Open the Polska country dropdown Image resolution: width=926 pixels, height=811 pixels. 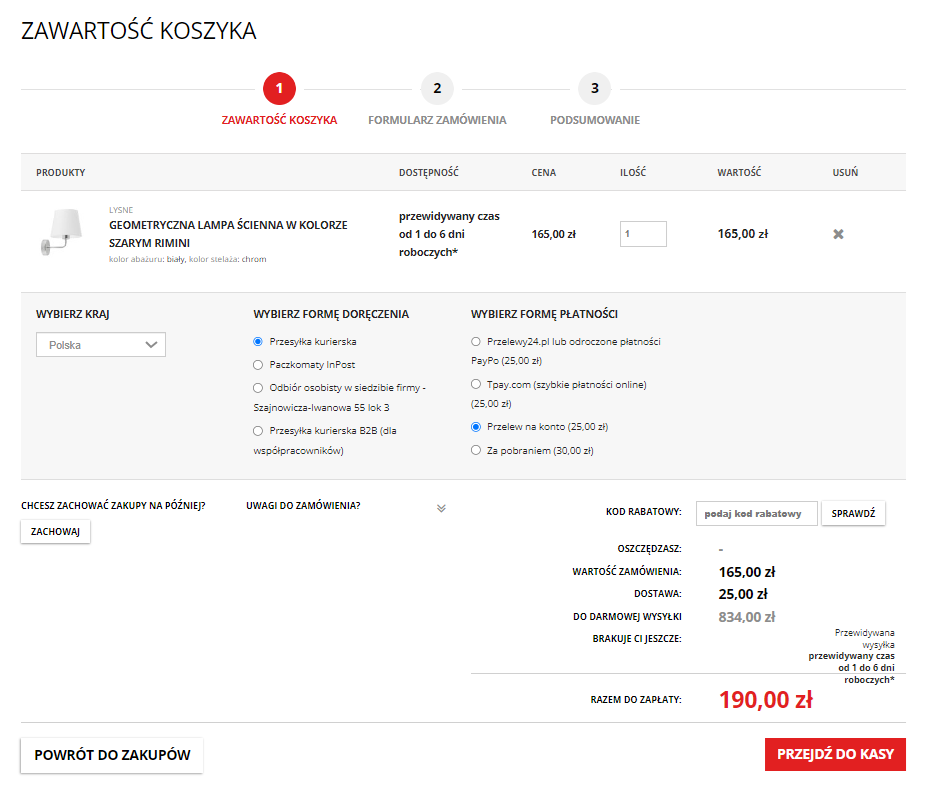tap(101, 344)
